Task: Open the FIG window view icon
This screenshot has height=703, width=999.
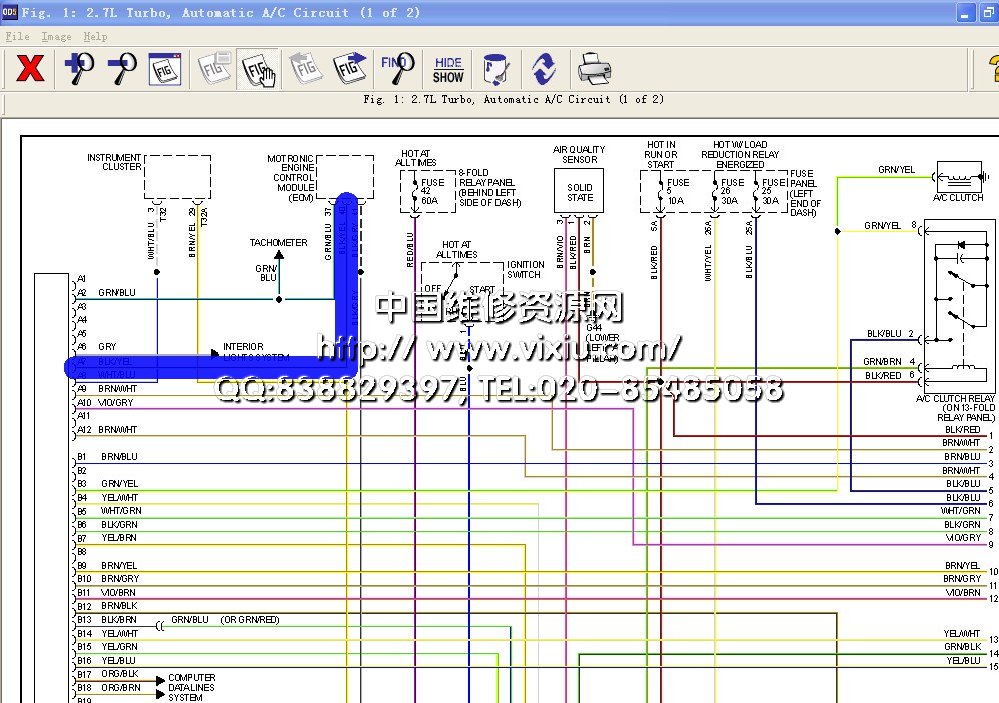Action: 165,69
